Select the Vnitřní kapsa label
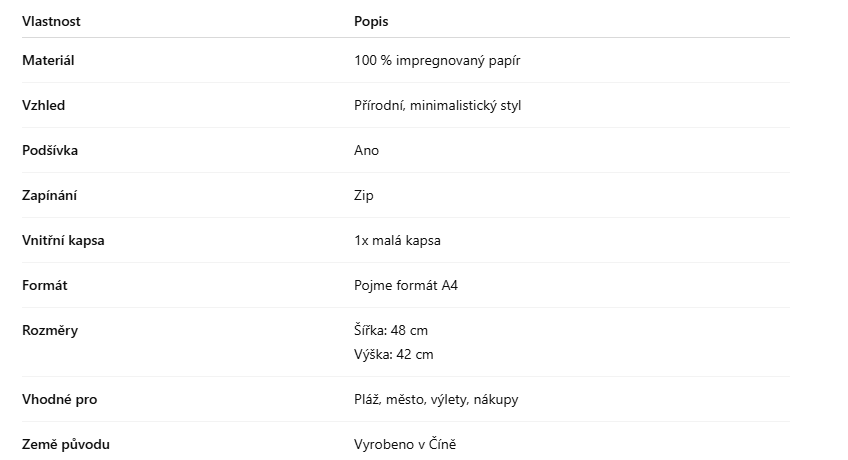The height and width of the screenshot is (460, 848). (x=63, y=240)
